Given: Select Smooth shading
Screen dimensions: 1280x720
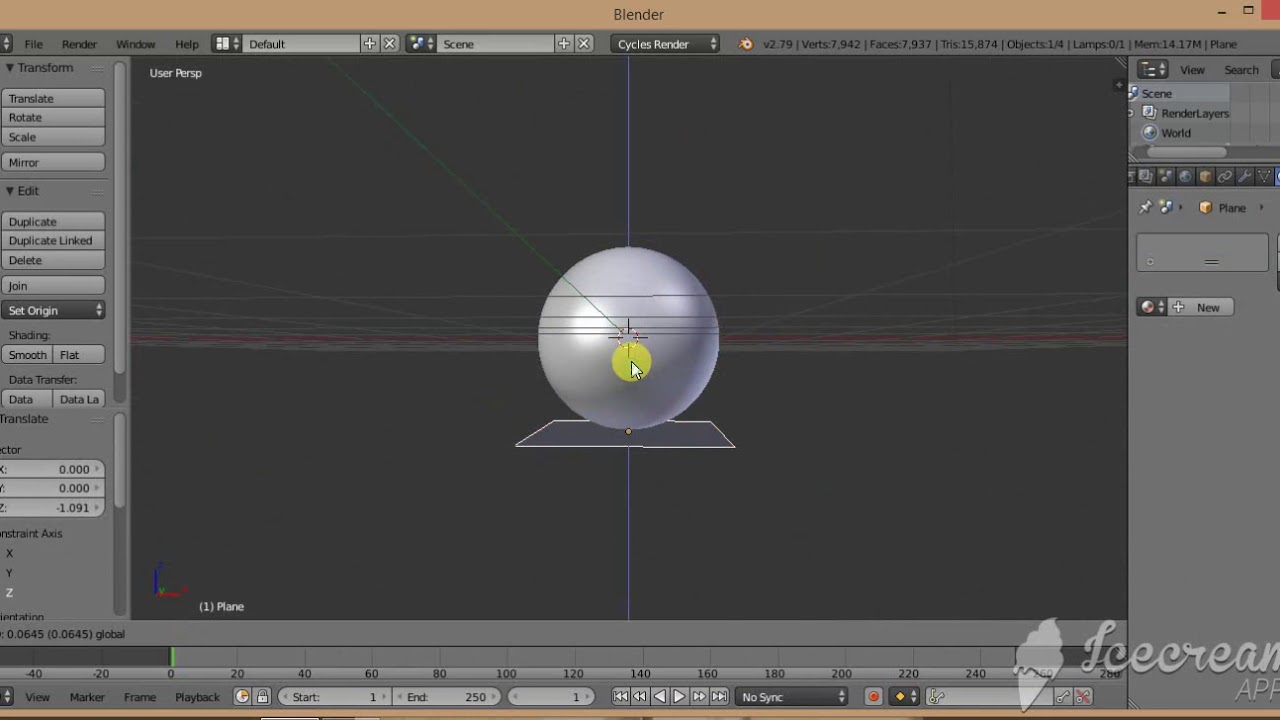Looking at the screenshot, I should coord(27,355).
